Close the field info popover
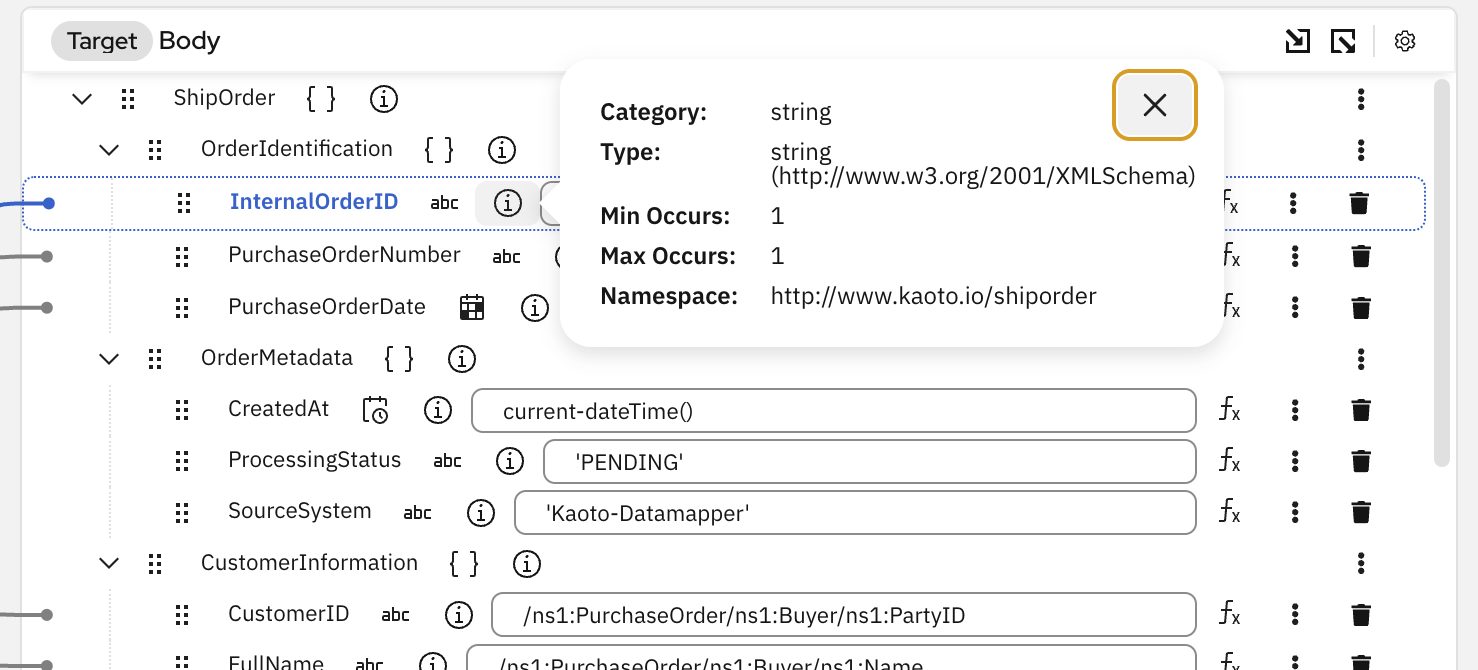This screenshot has width=1478, height=670. [x=1155, y=105]
